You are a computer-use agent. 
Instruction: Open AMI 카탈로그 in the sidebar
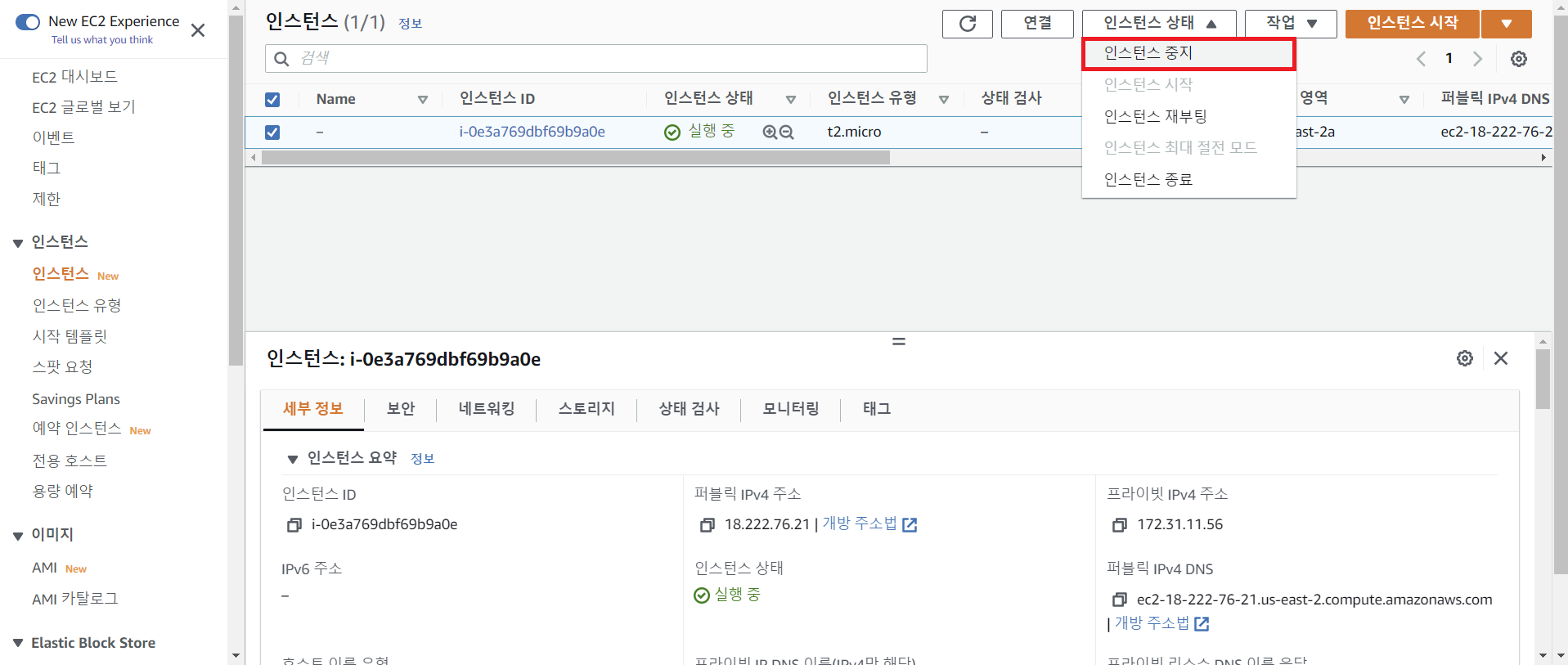tap(75, 599)
